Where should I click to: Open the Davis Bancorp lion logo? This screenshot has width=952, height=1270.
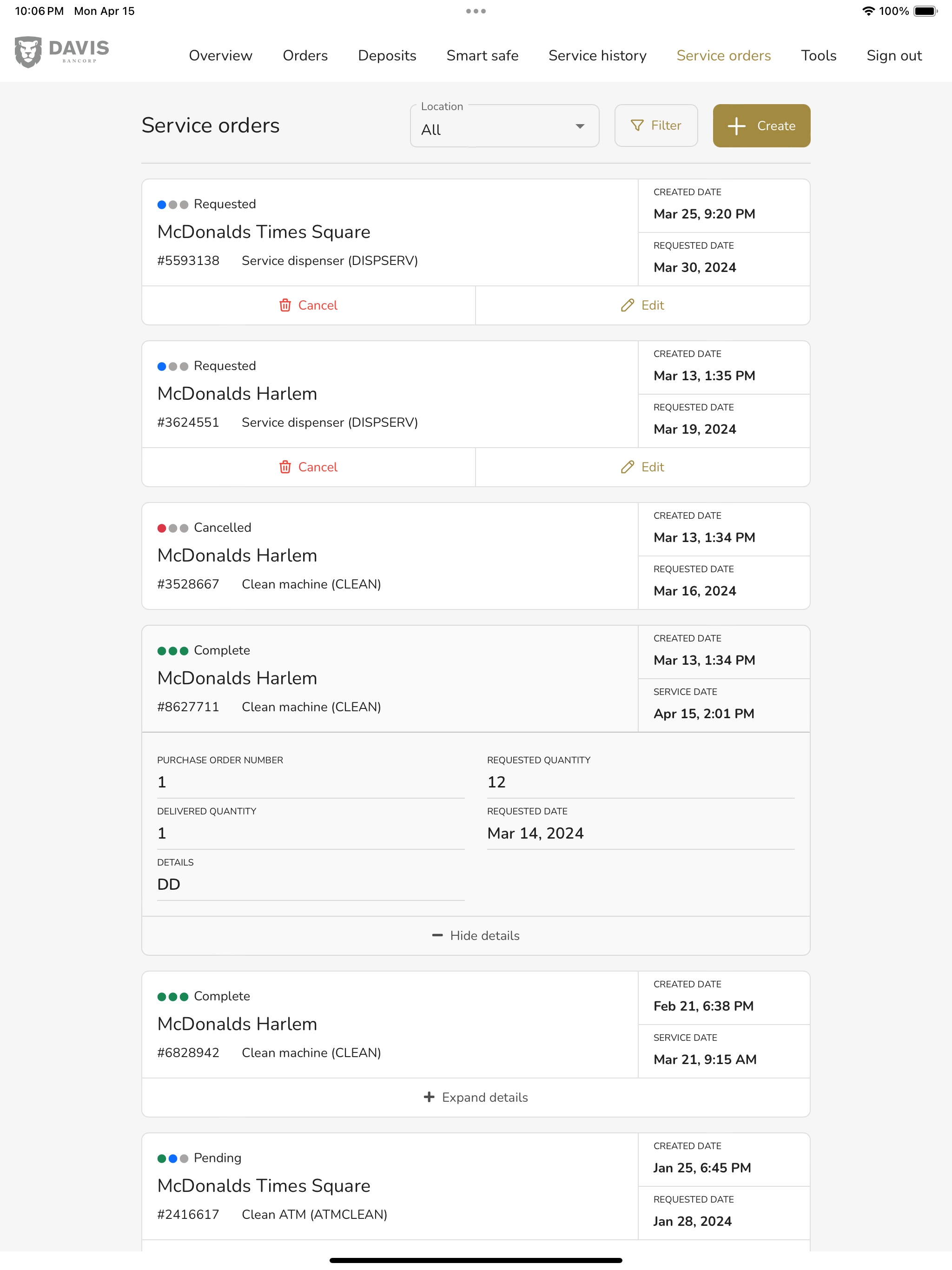click(62, 52)
